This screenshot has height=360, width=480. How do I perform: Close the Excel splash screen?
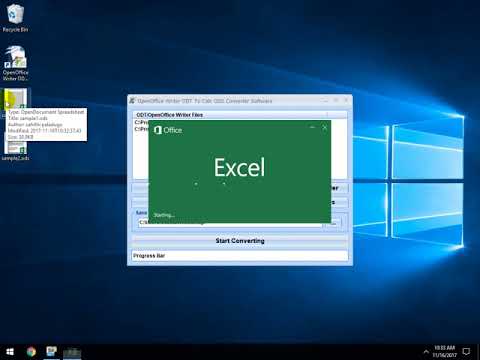coord(325,127)
